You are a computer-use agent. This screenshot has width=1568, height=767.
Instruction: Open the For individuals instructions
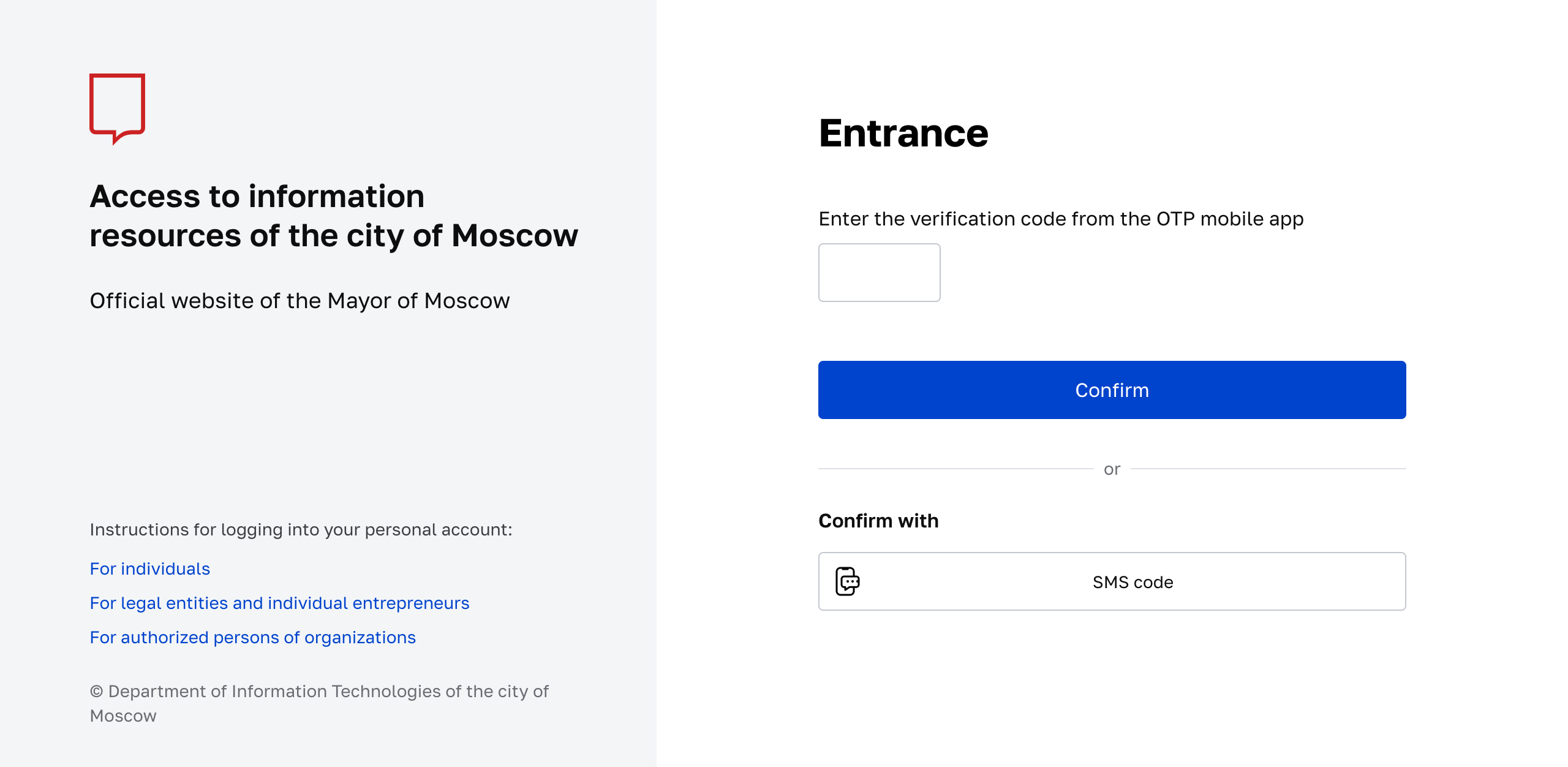tap(149, 569)
